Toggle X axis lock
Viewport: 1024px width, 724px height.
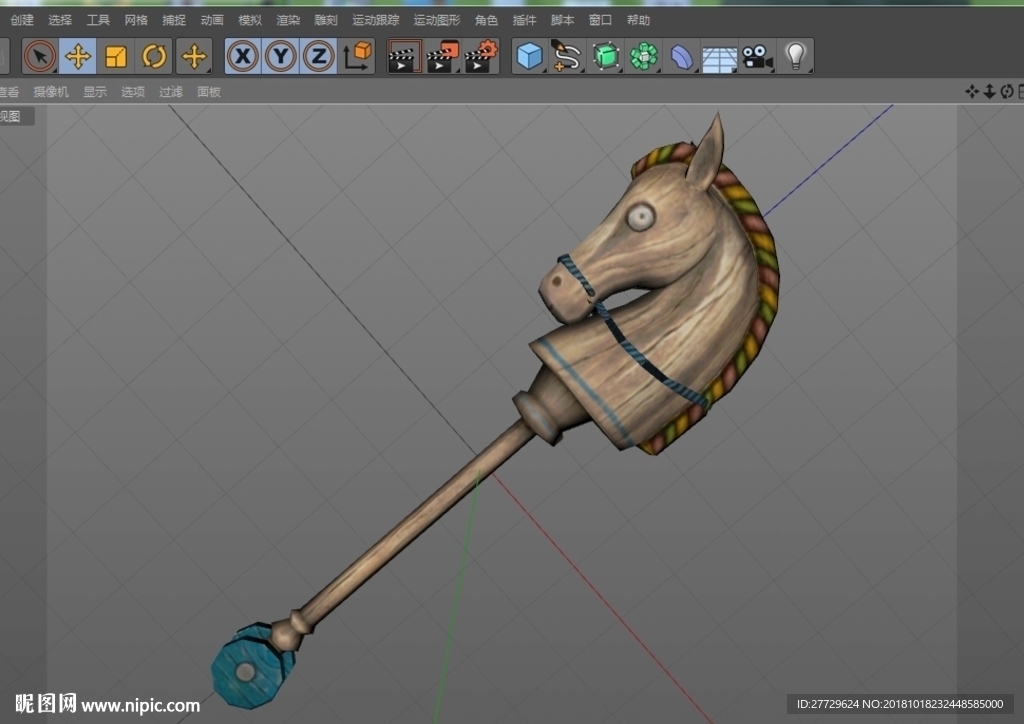pos(243,56)
